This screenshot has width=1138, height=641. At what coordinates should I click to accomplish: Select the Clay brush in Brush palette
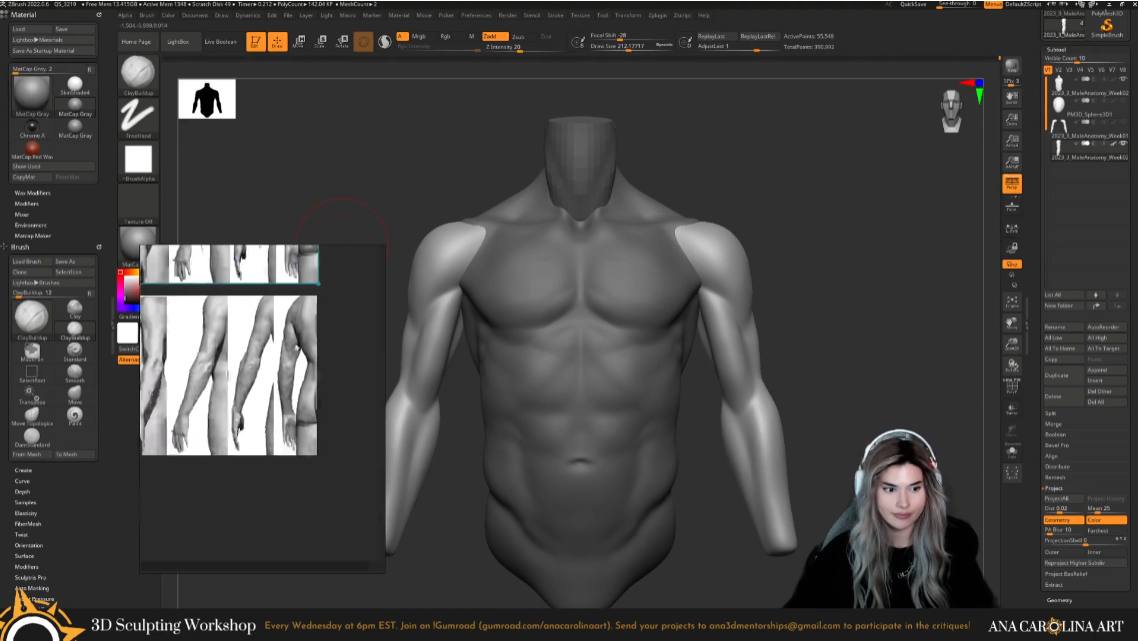(x=75, y=310)
